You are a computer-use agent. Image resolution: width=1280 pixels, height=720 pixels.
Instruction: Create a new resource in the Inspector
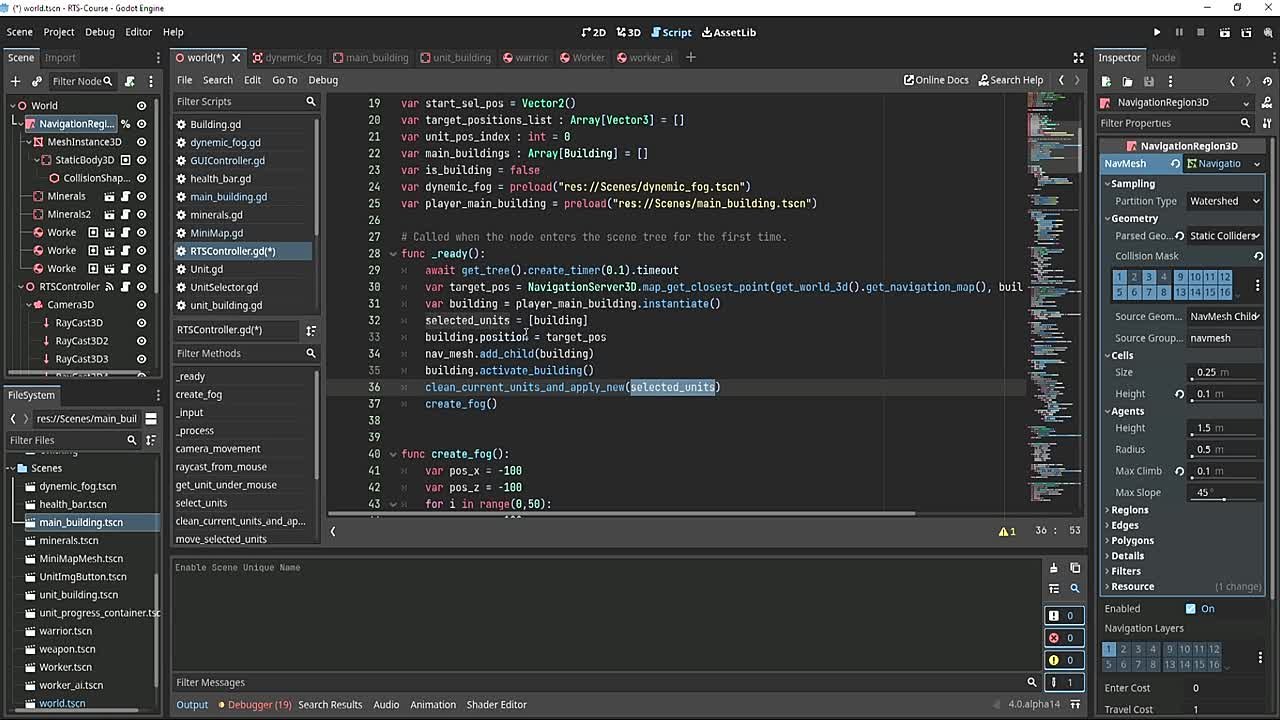[1107, 81]
